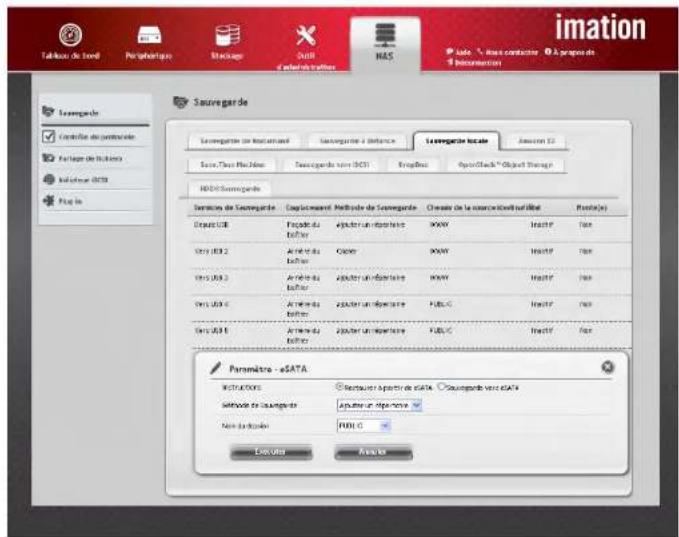The height and width of the screenshot is (537, 679).
Task: Click the Aide help link
Action: tap(459, 52)
